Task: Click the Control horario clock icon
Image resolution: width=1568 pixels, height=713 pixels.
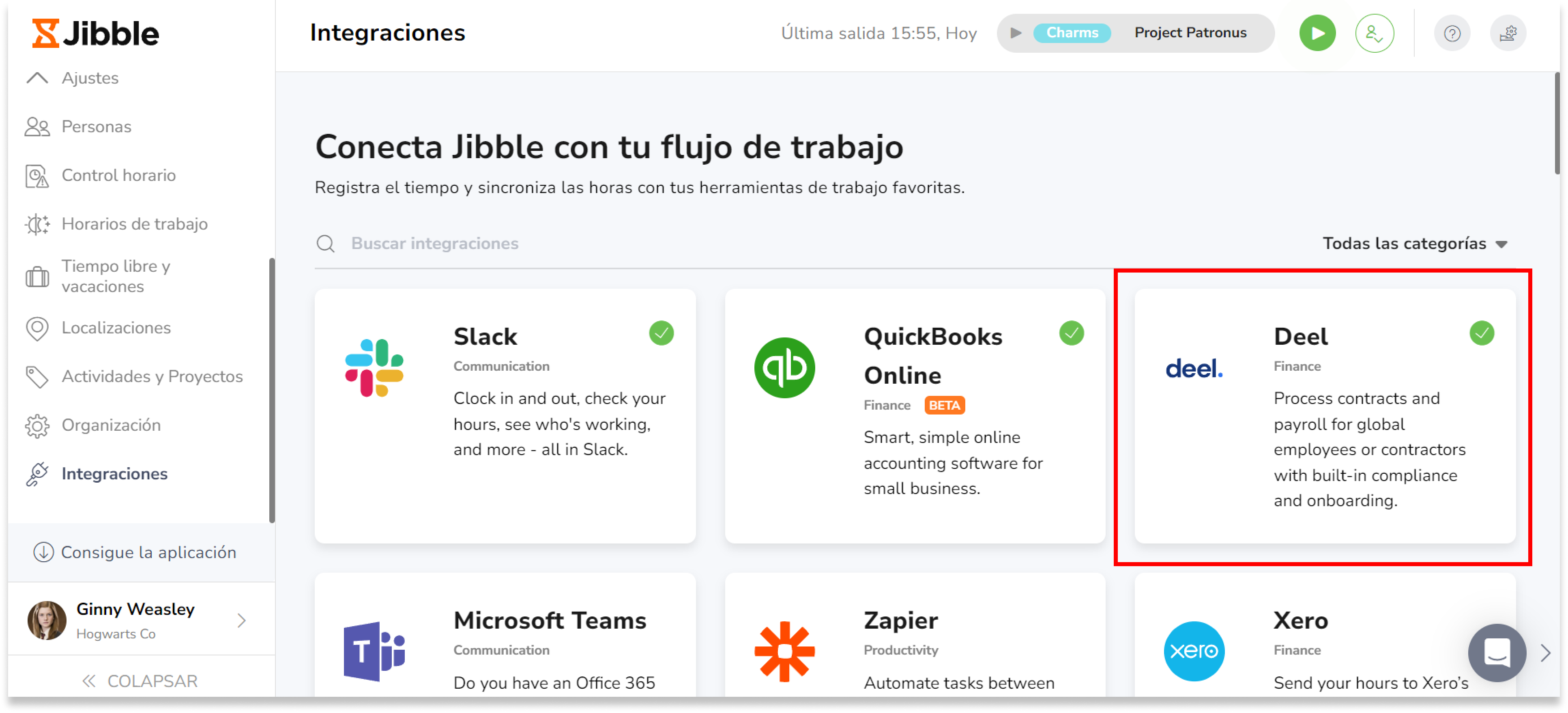Action: tap(37, 176)
